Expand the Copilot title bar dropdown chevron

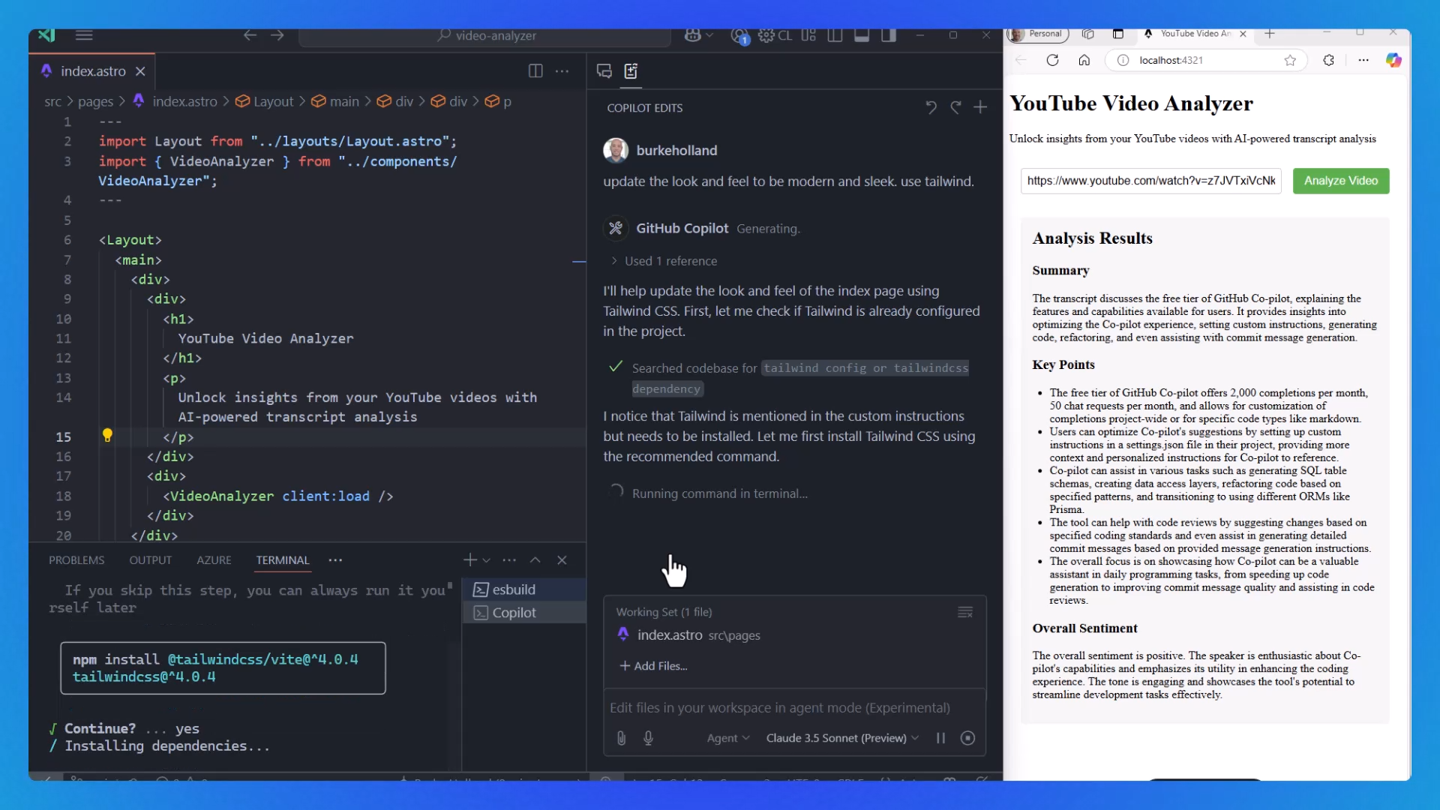pos(710,35)
